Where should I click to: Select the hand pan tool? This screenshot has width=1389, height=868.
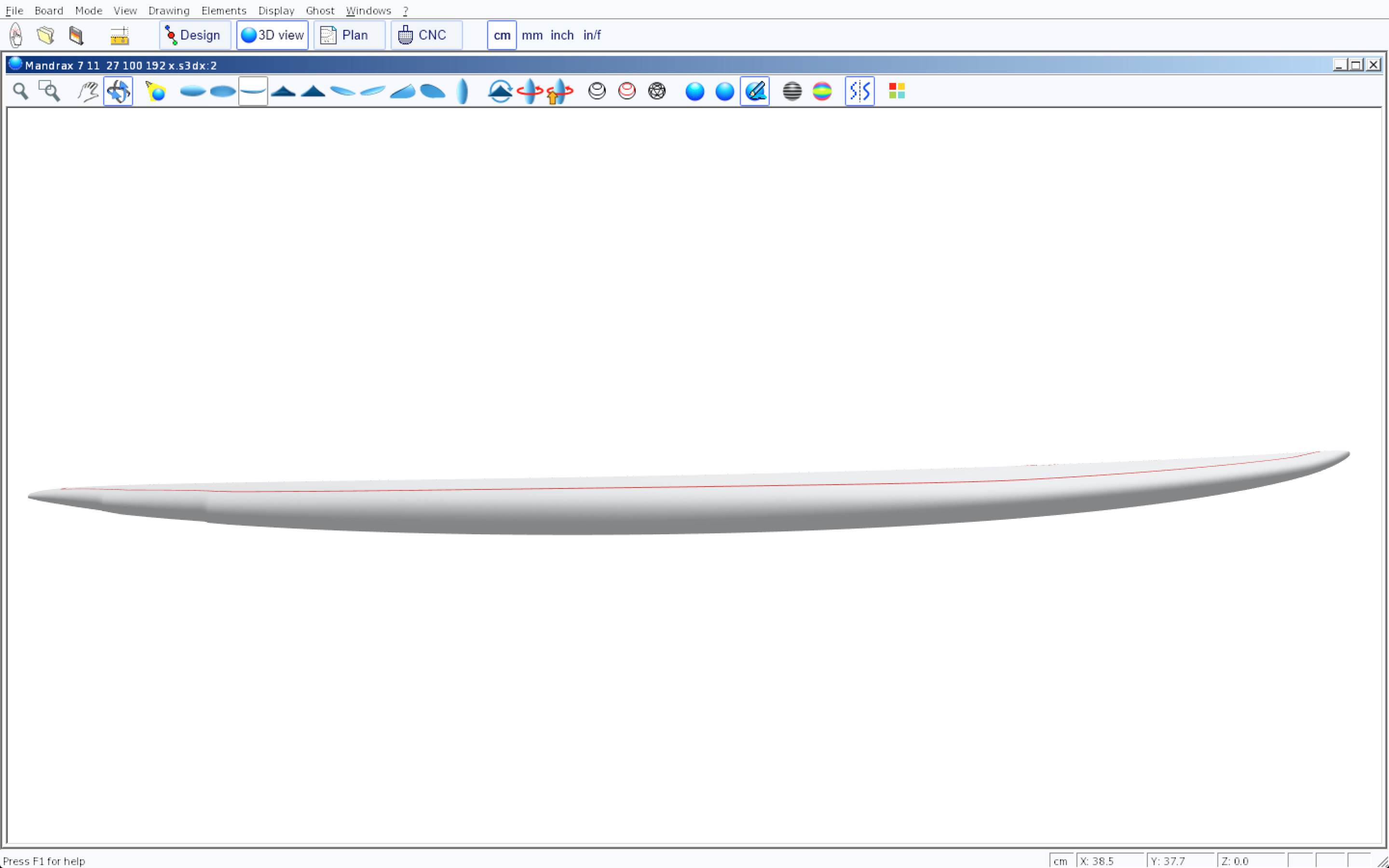click(88, 91)
